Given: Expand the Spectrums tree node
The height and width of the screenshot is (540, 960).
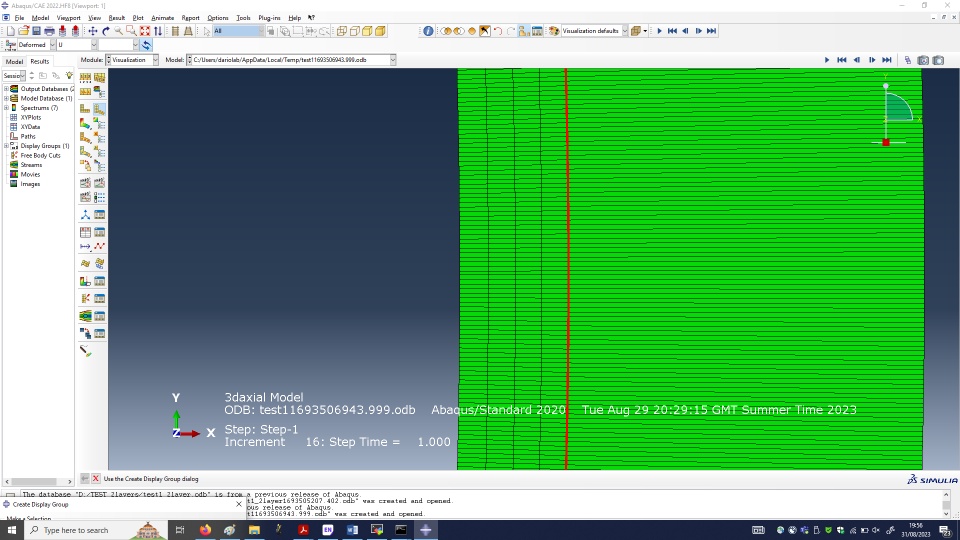Looking at the screenshot, I should pos(6,108).
